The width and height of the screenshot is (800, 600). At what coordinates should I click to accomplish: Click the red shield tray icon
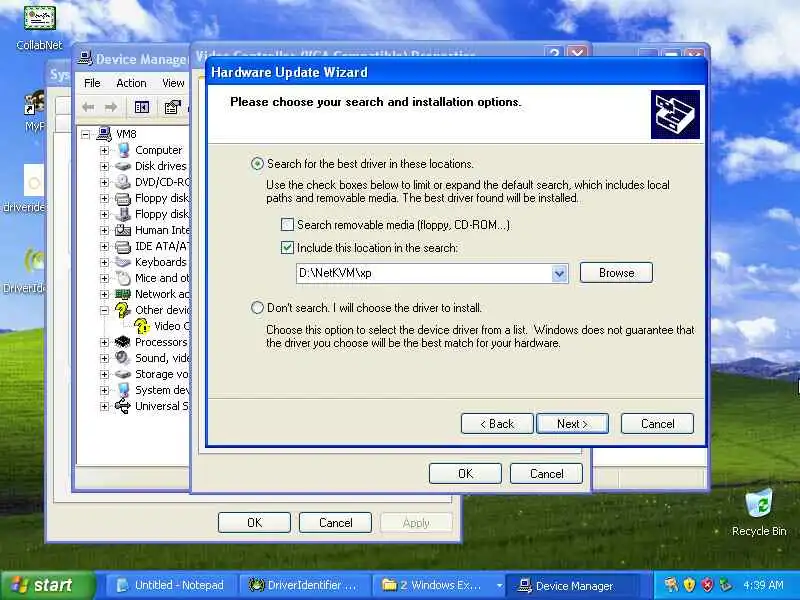point(707,585)
